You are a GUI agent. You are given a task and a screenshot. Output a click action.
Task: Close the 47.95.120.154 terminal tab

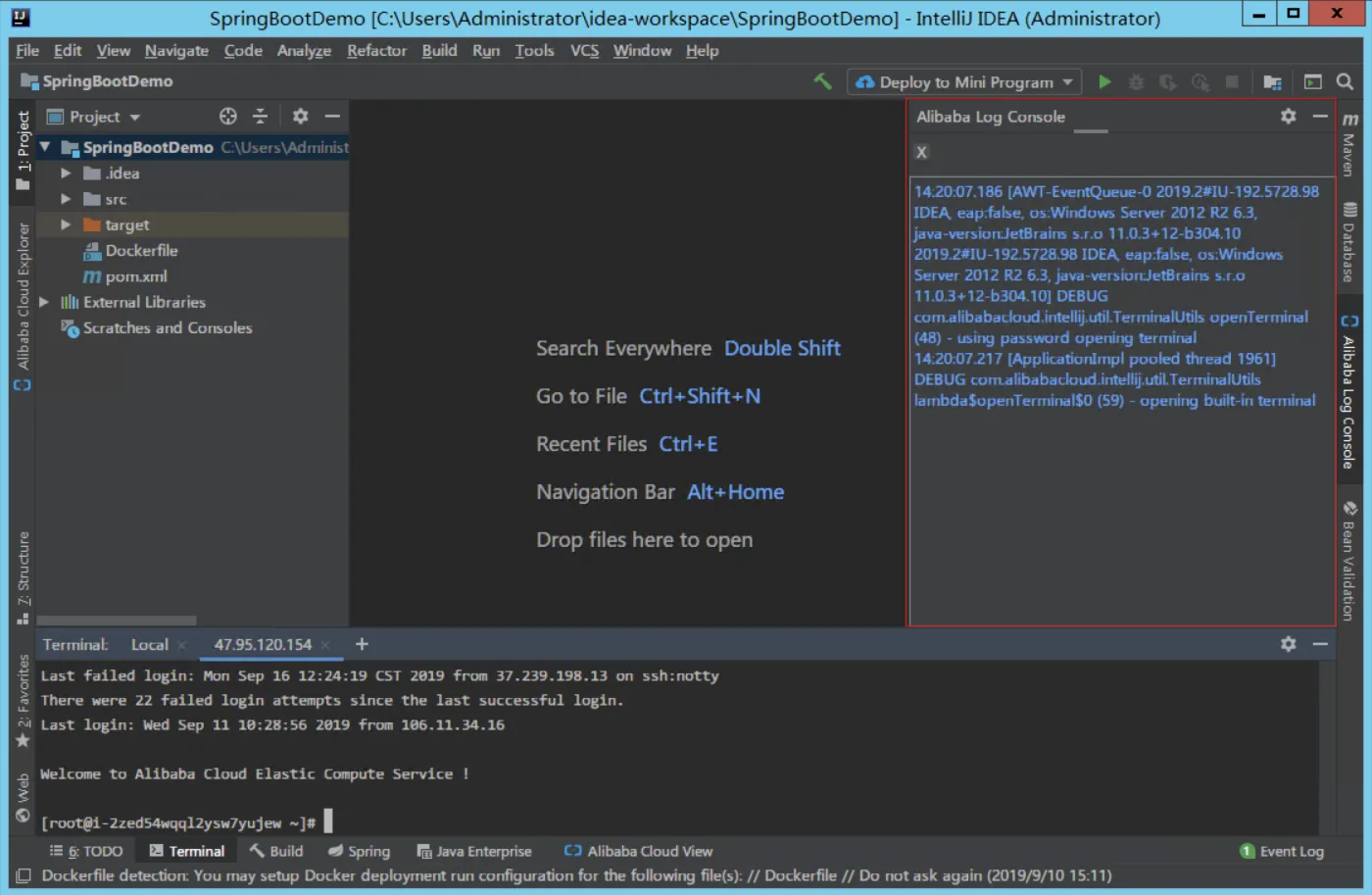click(325, 645)
